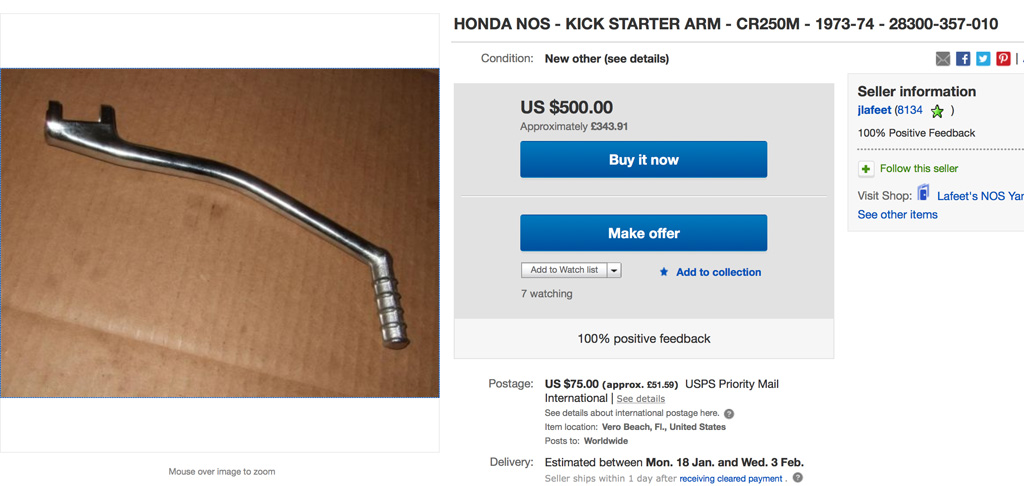Share listing on Facebook
Screen dimensions: 1024x486
(963, 59)
